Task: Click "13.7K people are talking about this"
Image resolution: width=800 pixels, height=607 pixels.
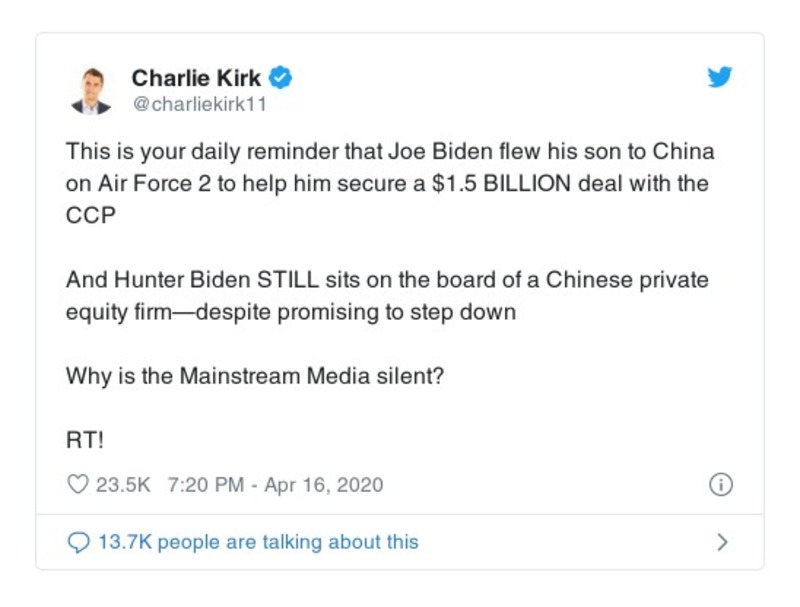Action: click(x=257, y=542)
